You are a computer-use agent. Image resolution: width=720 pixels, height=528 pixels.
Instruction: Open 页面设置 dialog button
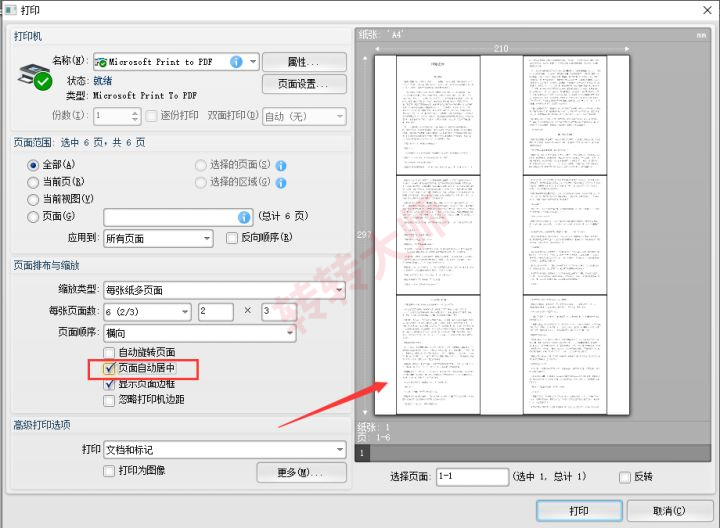click(x=304, y=84)
